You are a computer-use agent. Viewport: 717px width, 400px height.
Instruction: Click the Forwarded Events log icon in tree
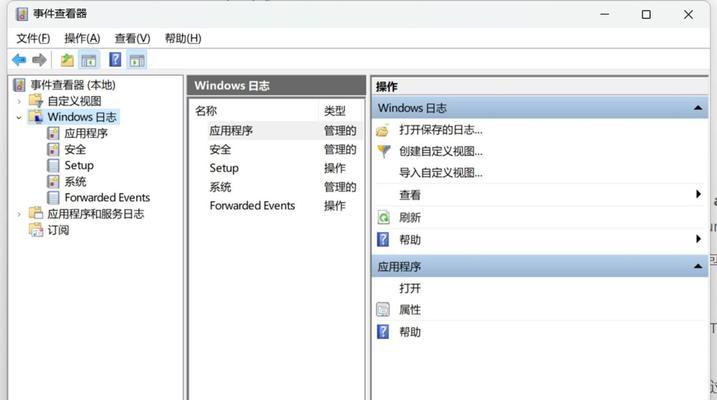click(53, 197)
